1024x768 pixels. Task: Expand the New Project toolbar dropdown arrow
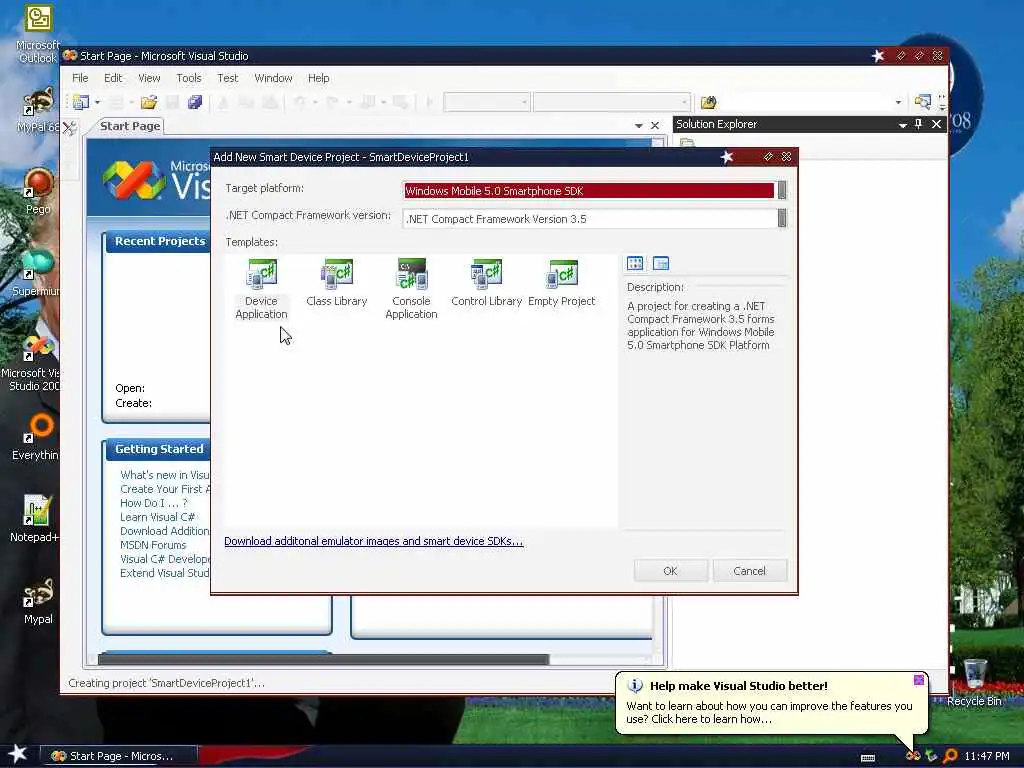click(97, 103)
